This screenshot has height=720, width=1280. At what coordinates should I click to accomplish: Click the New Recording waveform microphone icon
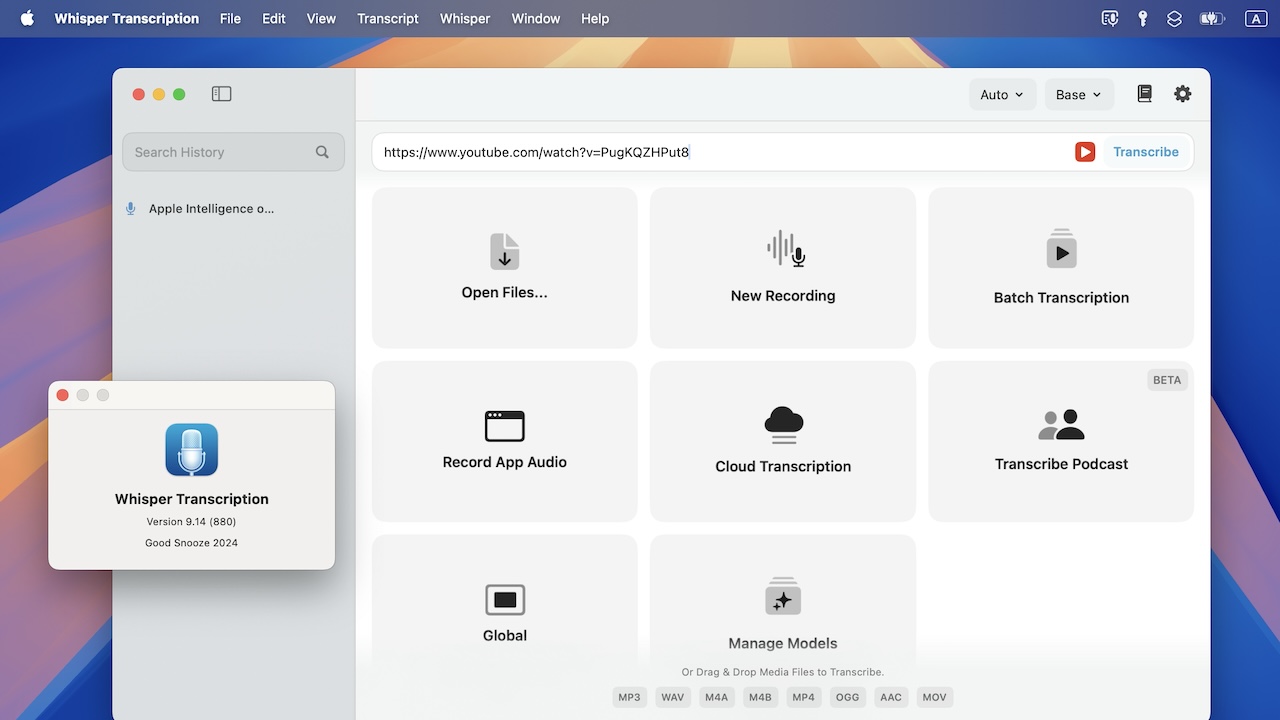(786, 249)
